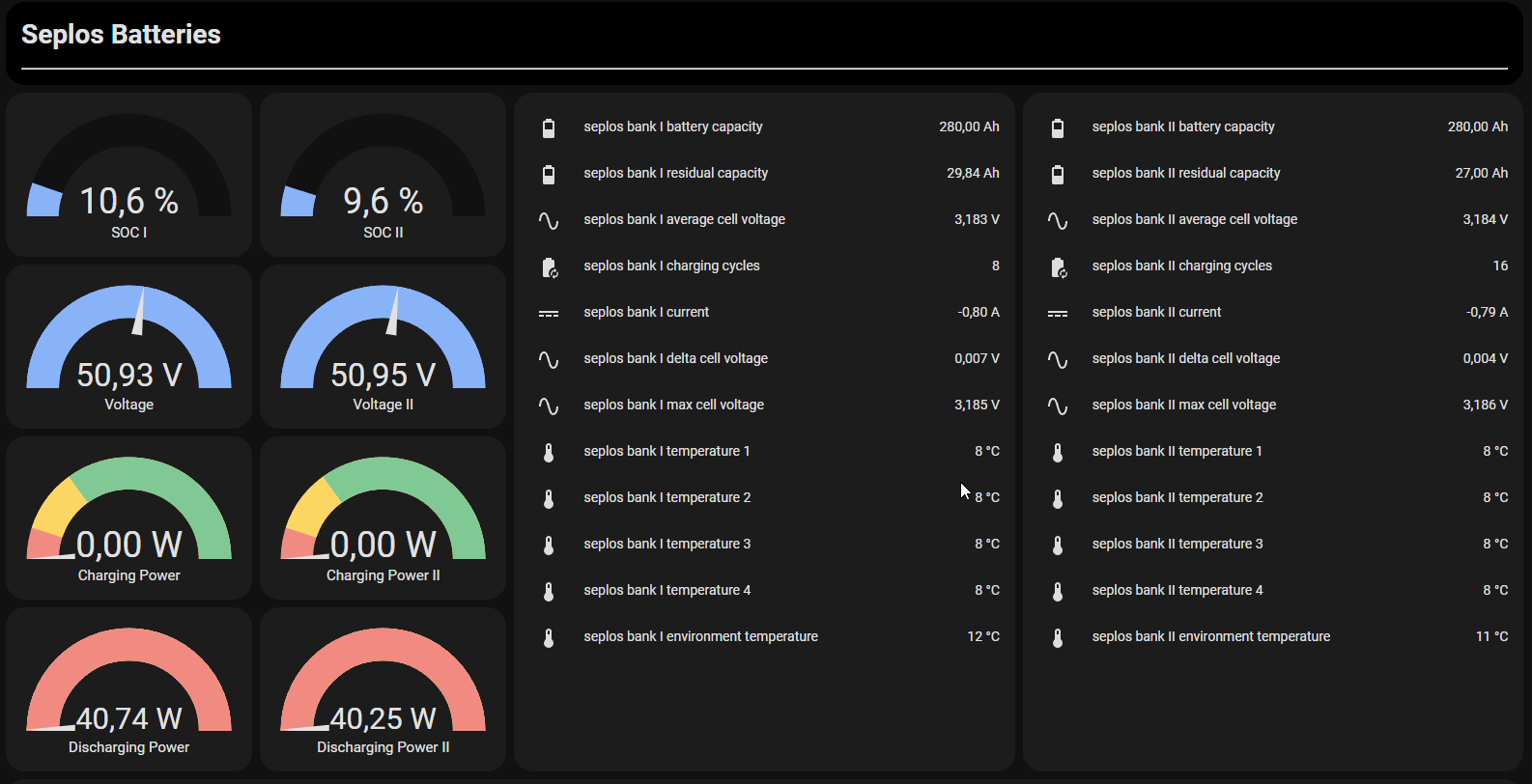Viewport: 1532px width, 784px height.
Task: Open seplos bank I charging cycles entity
Action: click(764, 266)
